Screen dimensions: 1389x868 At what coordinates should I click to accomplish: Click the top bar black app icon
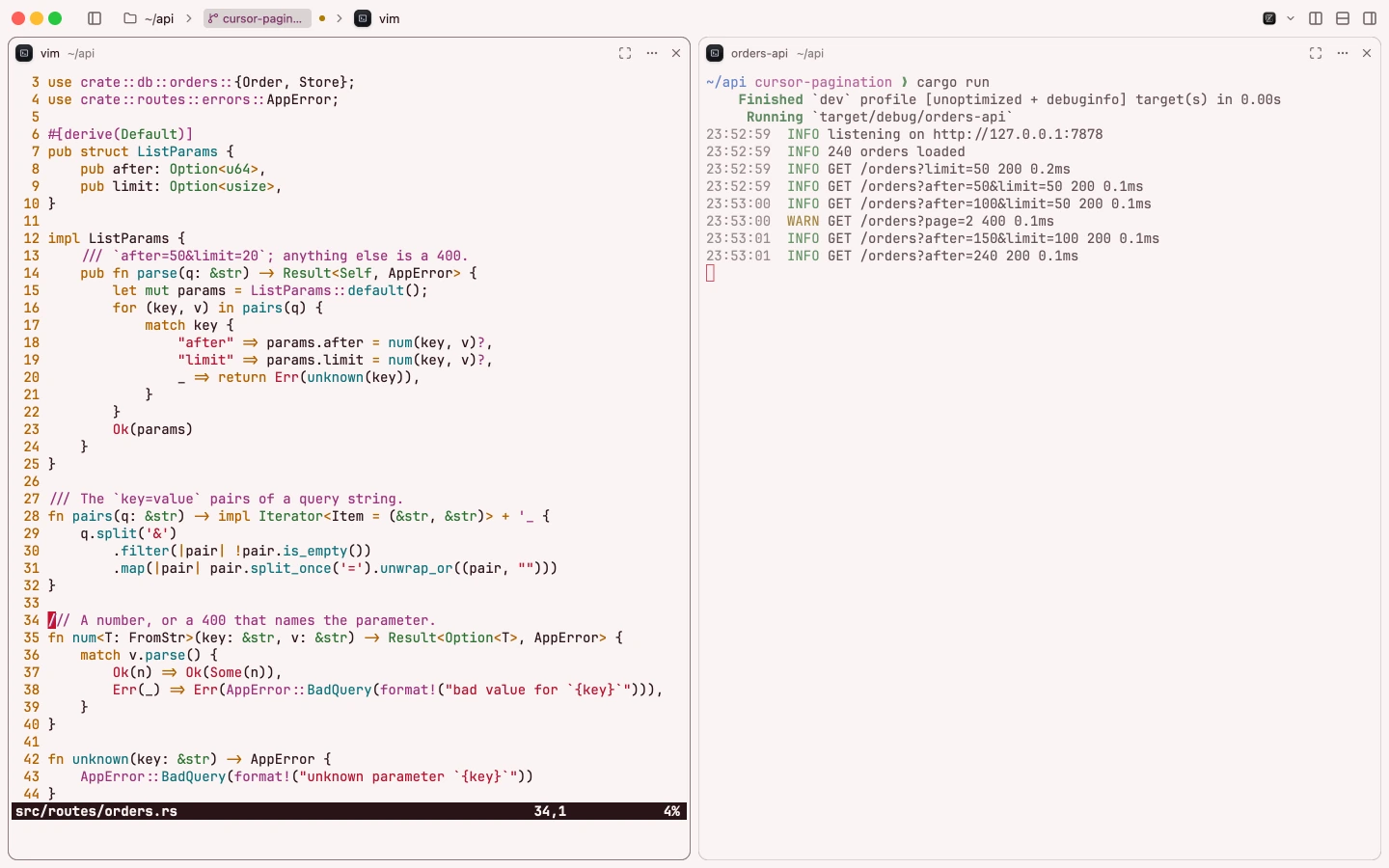click(1269, 18)
